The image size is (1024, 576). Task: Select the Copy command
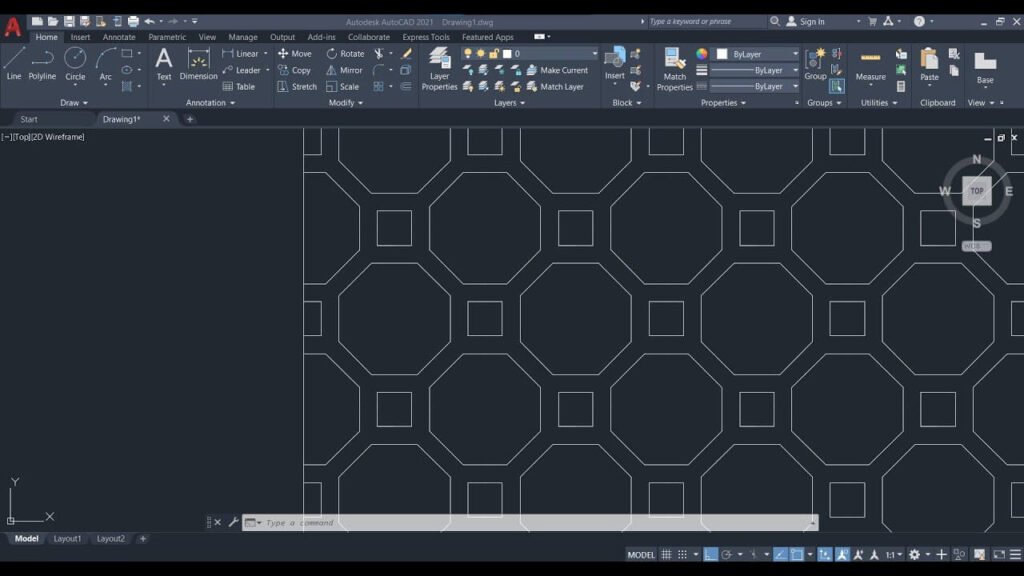tap(294, 70)
